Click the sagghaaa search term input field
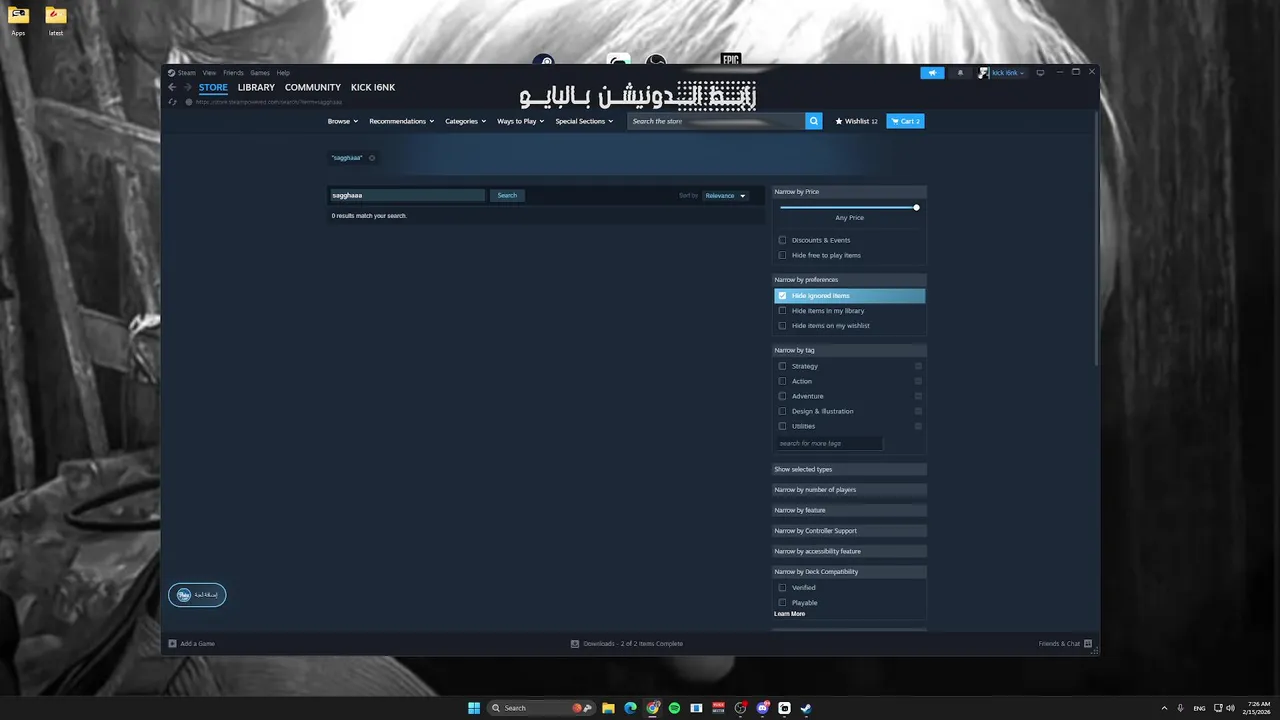The width and height of the screenshot is (1280, 720). [407, 196]
